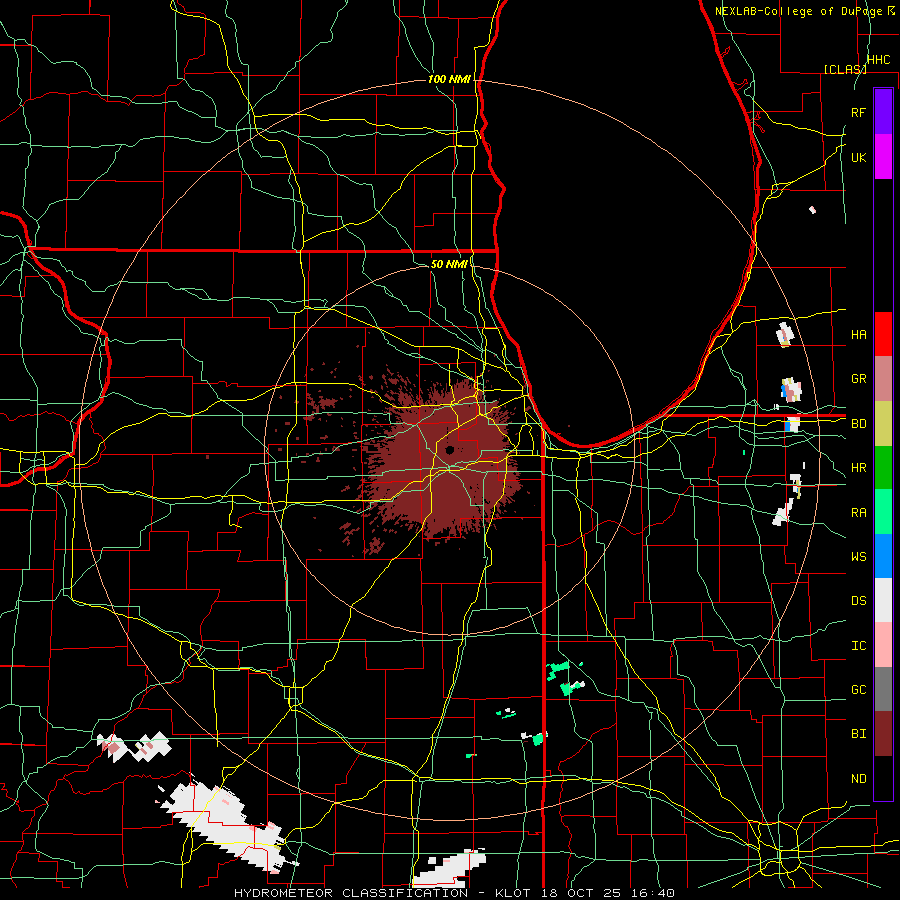Click the 'UK' legend label

[858, 157]
